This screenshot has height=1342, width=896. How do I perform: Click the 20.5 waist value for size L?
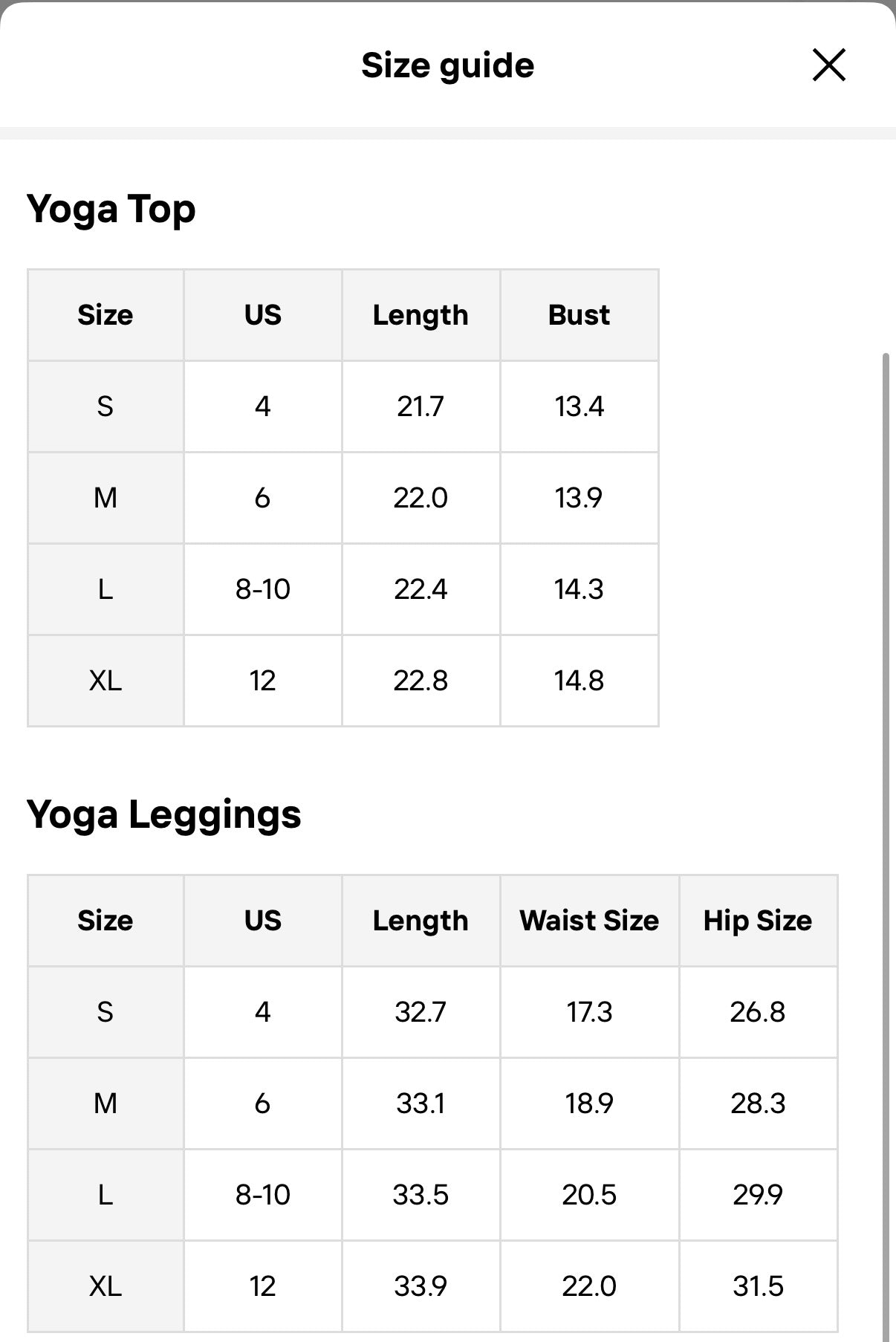point(589,1195)
